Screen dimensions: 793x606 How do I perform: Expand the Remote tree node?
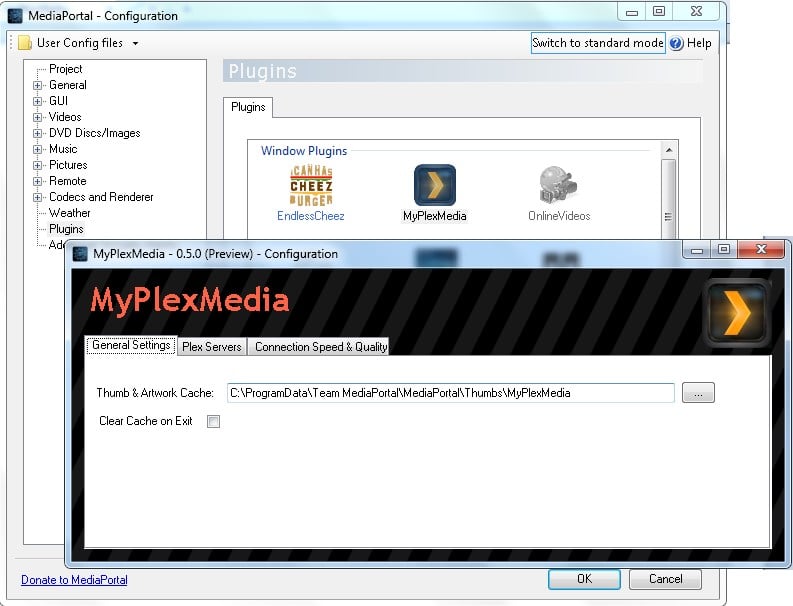tap(37, 181)
